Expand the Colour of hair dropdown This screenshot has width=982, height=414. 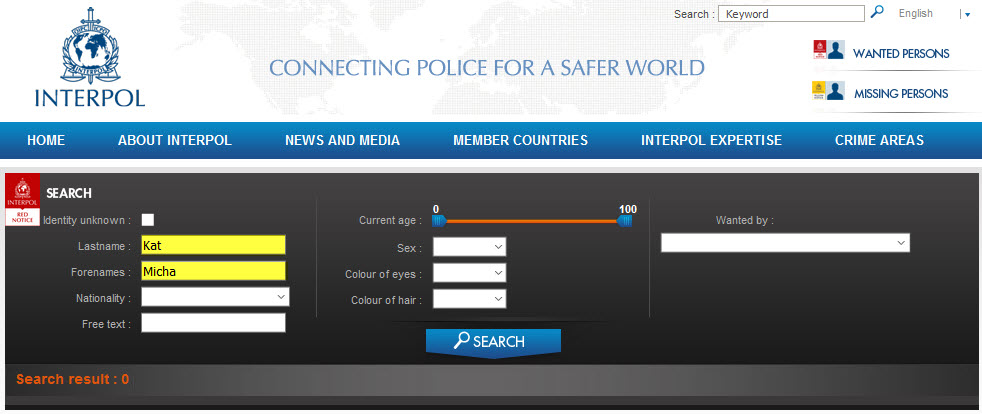470,299
